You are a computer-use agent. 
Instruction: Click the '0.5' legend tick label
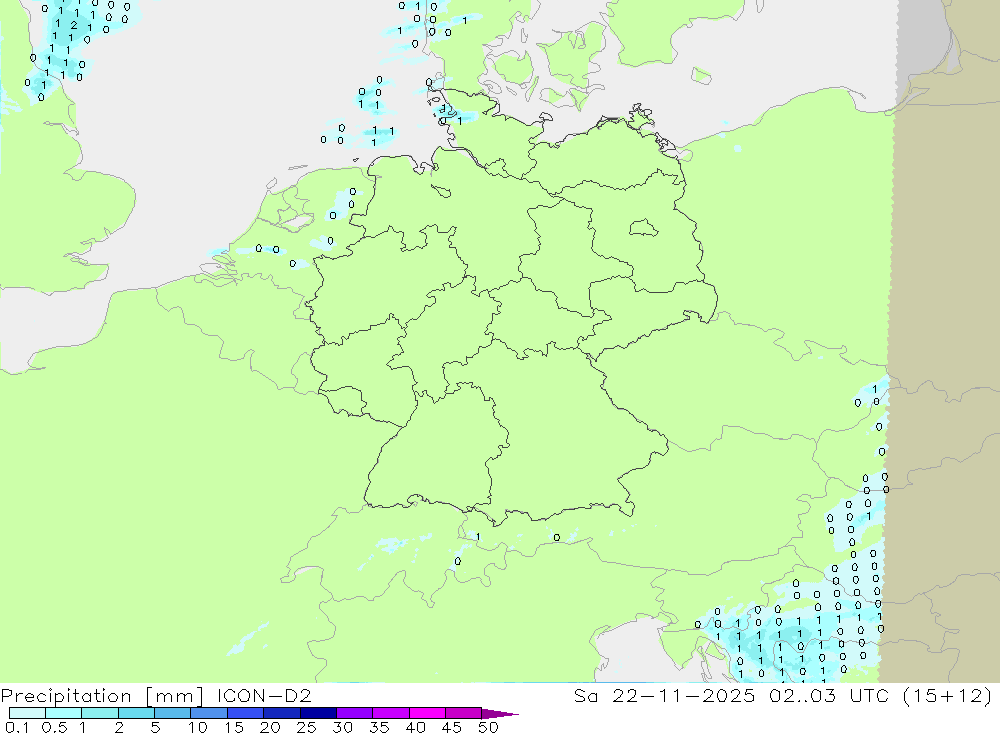[x=54, y=727]
